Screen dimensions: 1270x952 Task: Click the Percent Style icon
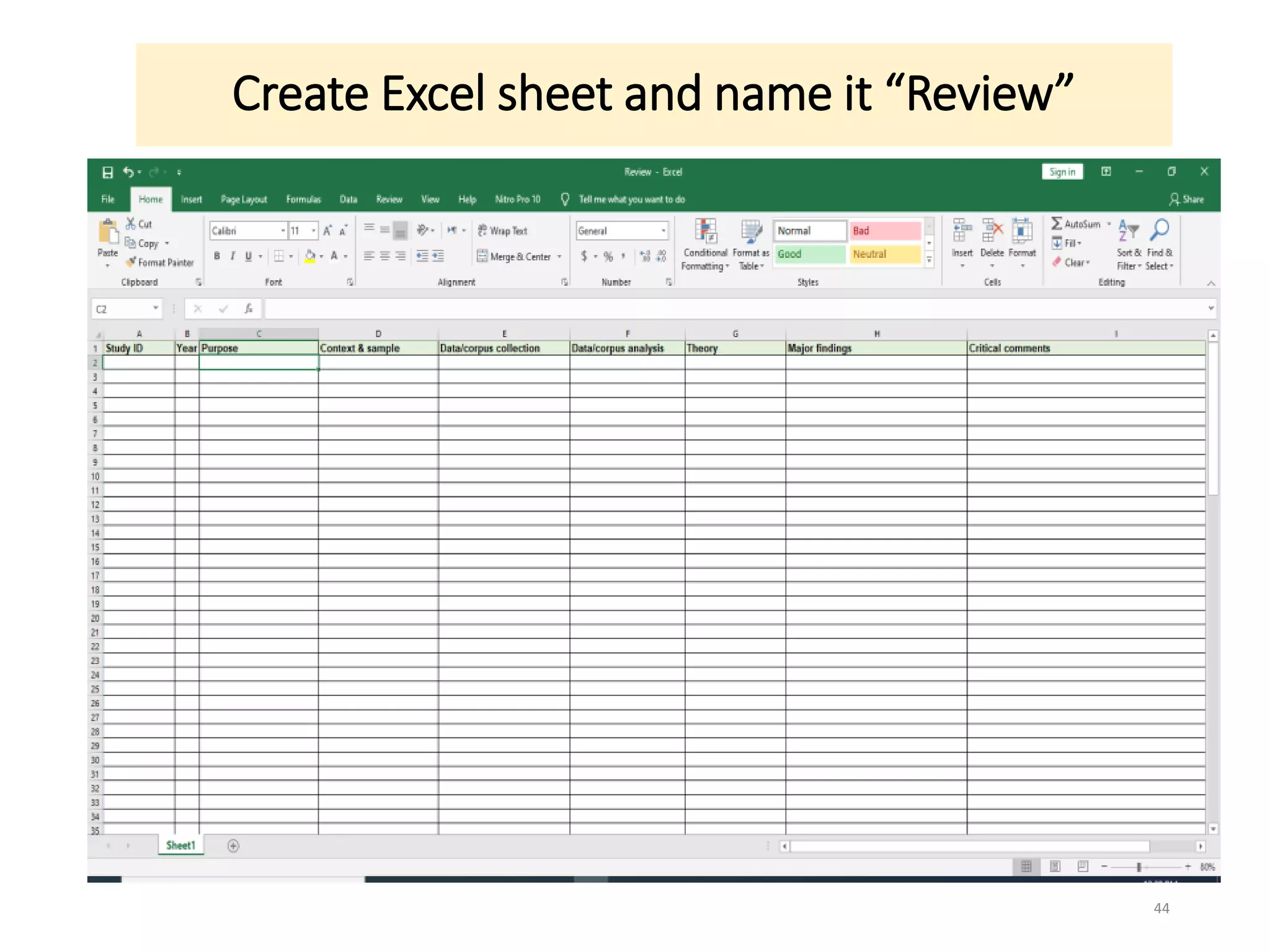(608, 256)
